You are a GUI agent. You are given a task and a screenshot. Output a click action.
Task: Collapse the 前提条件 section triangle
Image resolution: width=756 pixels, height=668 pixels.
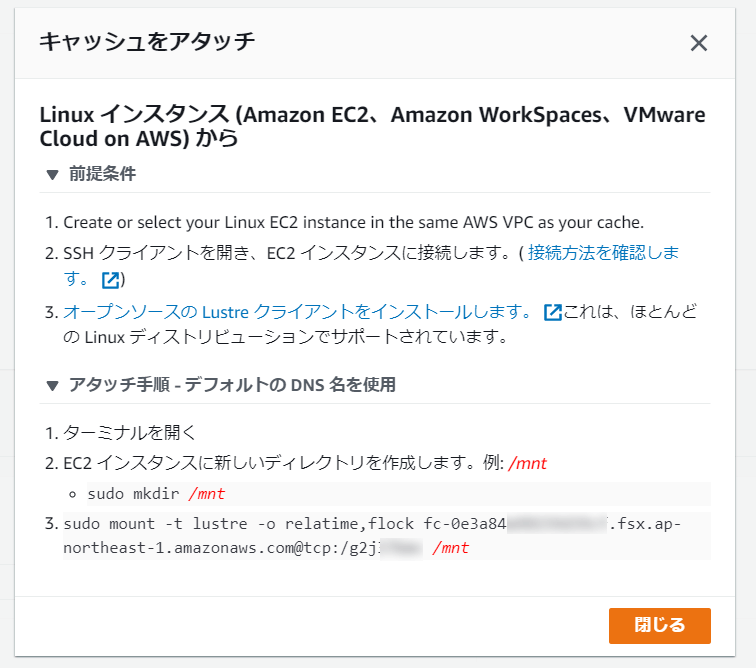tap(52, 175)
